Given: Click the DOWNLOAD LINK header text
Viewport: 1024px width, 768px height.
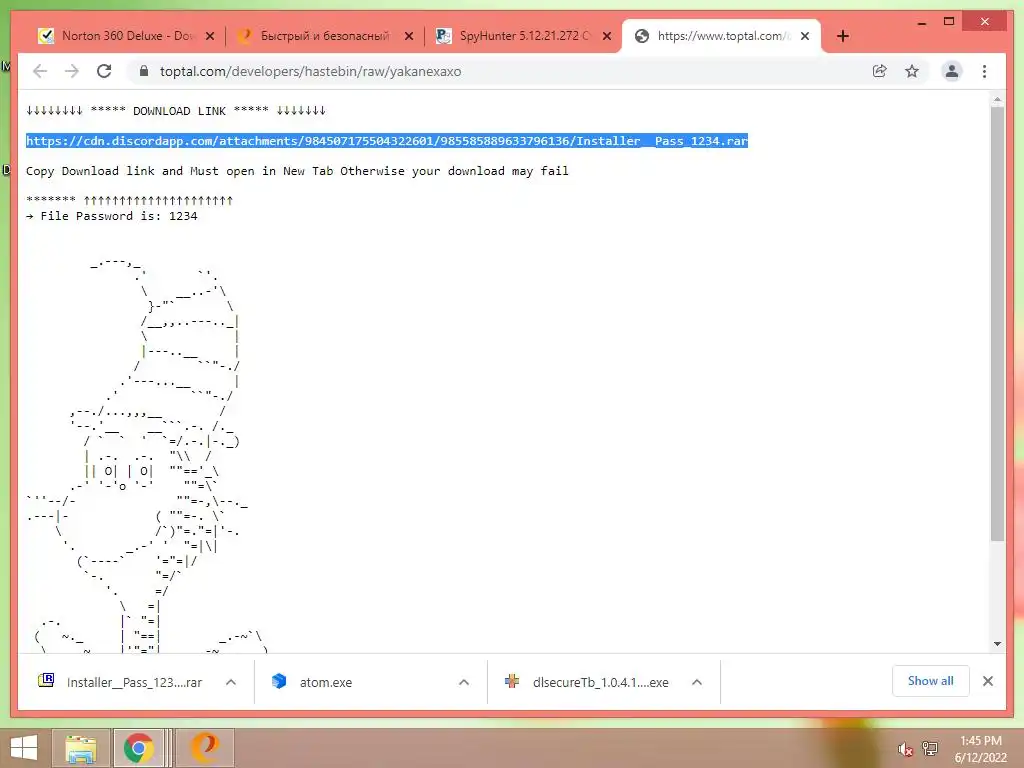Looking at the screenshot, I should click(x=180, y=111).
